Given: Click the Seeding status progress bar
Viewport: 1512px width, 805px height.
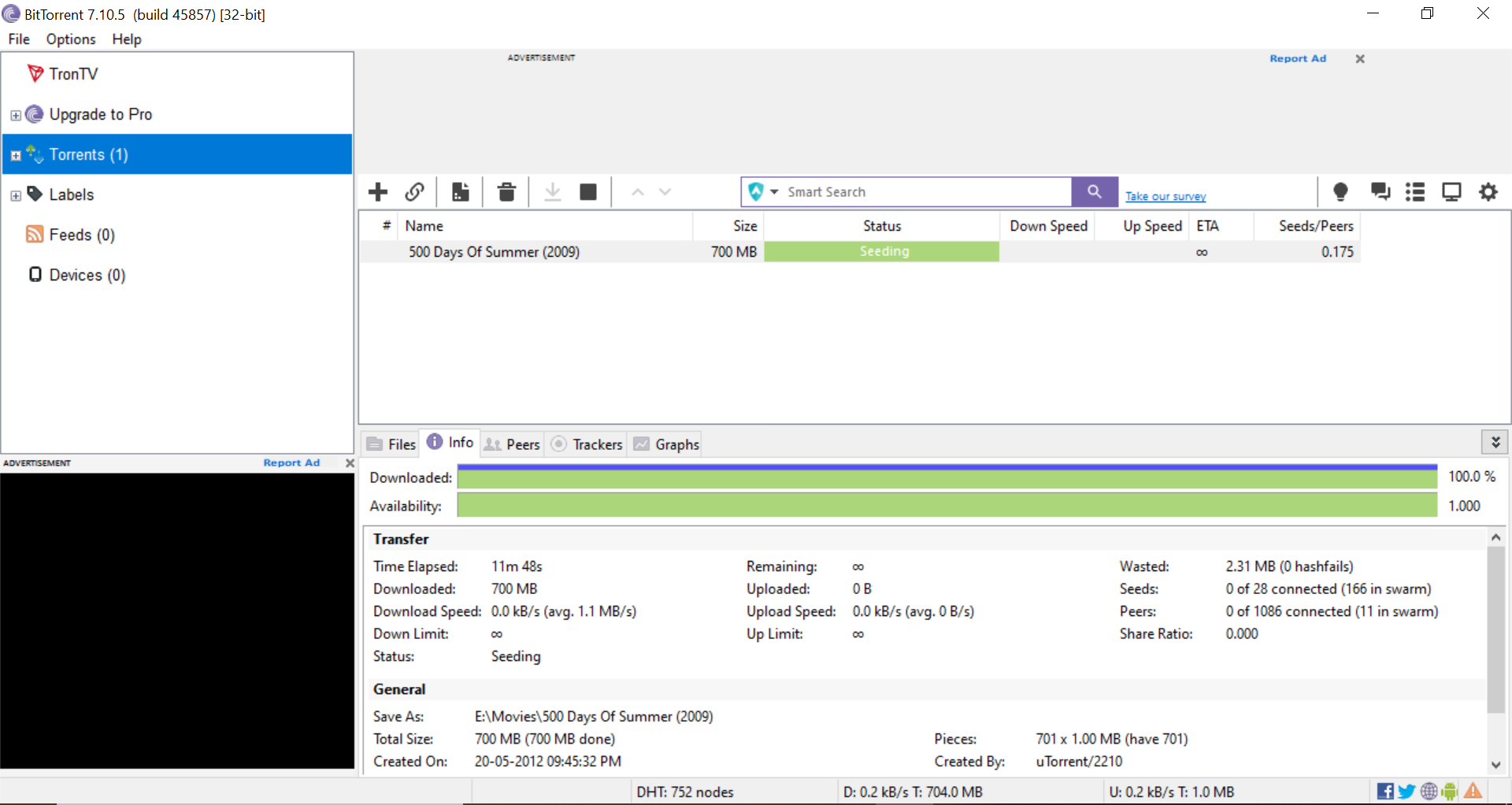Looking at the screenshot, I should click(882, 251).
